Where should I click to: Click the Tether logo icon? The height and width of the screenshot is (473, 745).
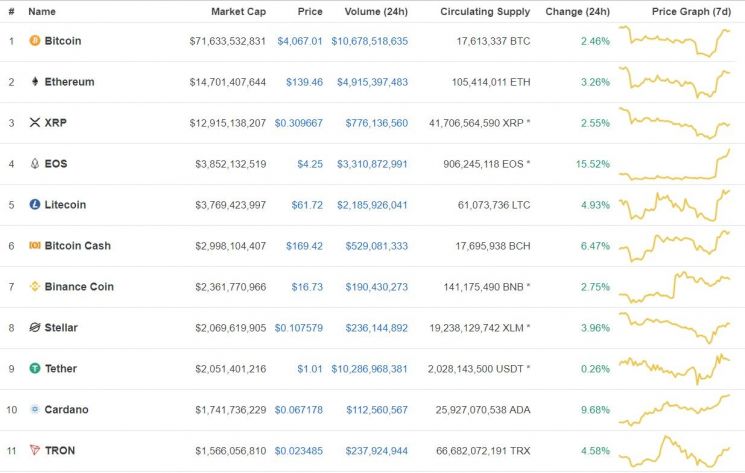click(35, 369)
